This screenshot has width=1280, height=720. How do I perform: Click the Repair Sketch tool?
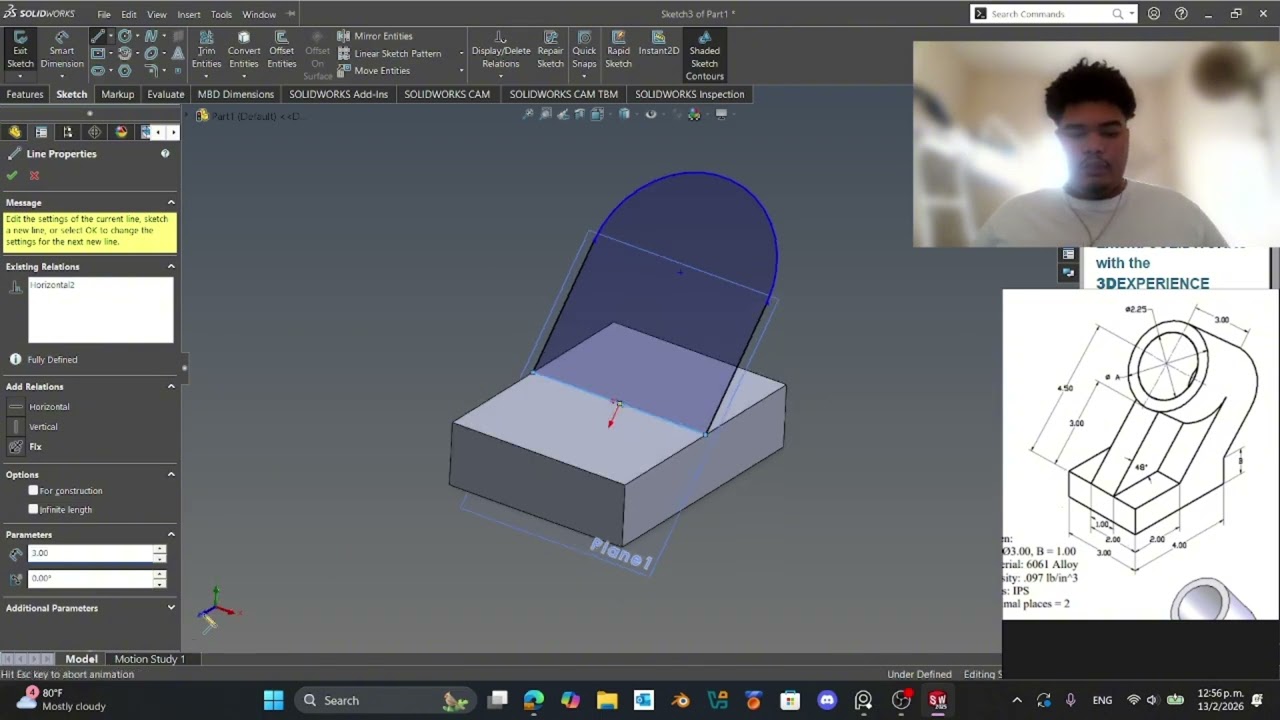550,50
